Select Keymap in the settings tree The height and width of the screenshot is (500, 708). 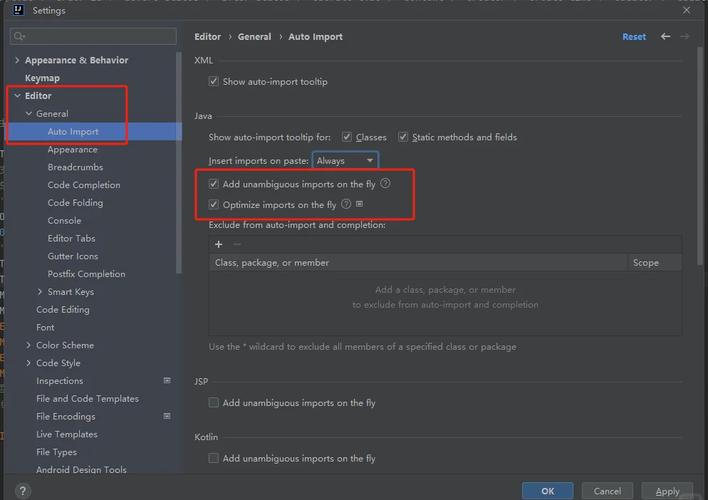point(42,78)
